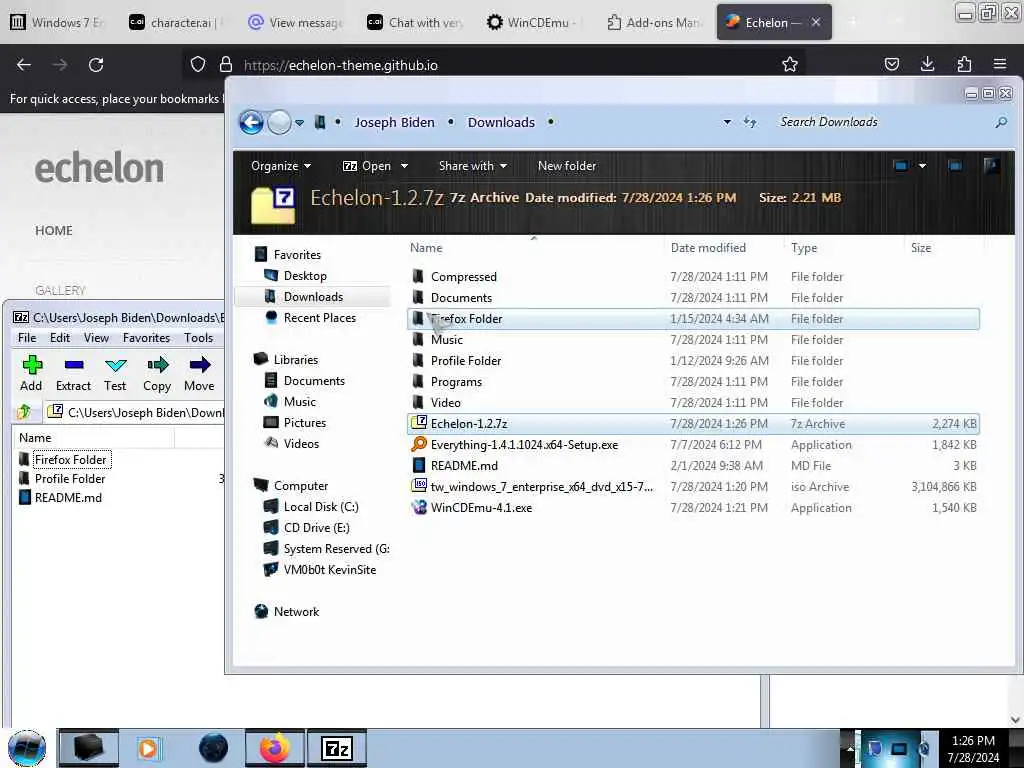Reload the Firefox page
1024x768 pixels.
[x=96, y=65]
